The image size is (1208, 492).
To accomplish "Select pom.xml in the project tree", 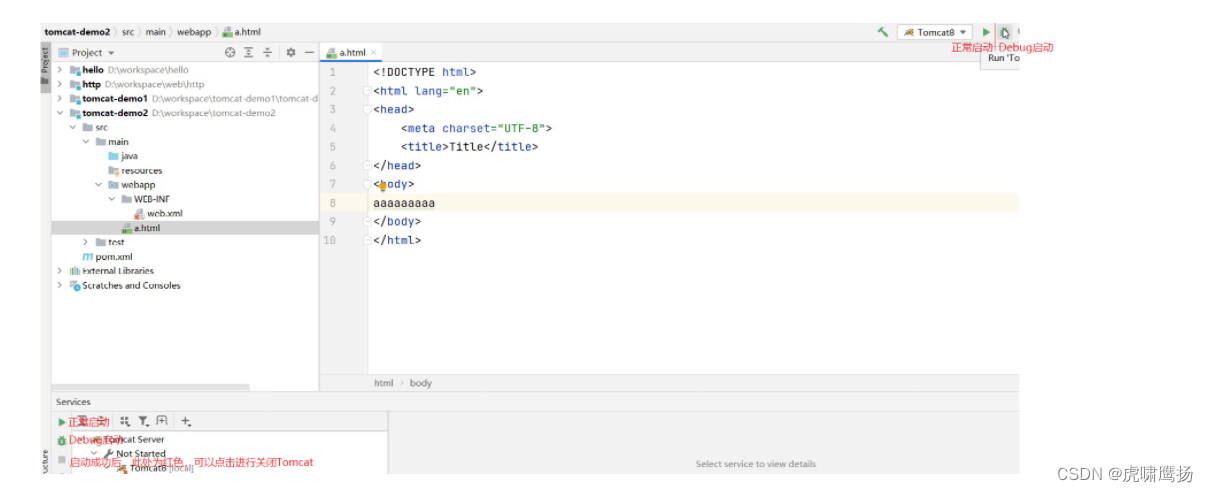I will [107, 256].
